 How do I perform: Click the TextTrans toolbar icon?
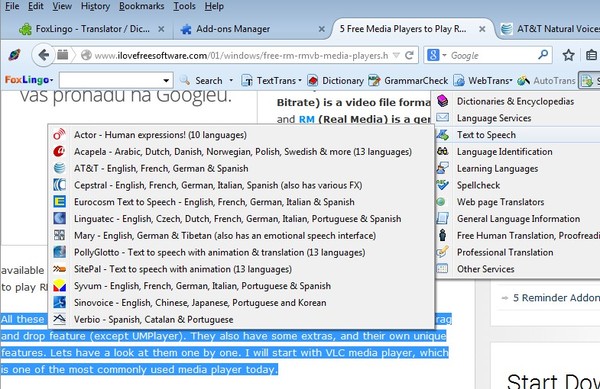pos(247,81)
